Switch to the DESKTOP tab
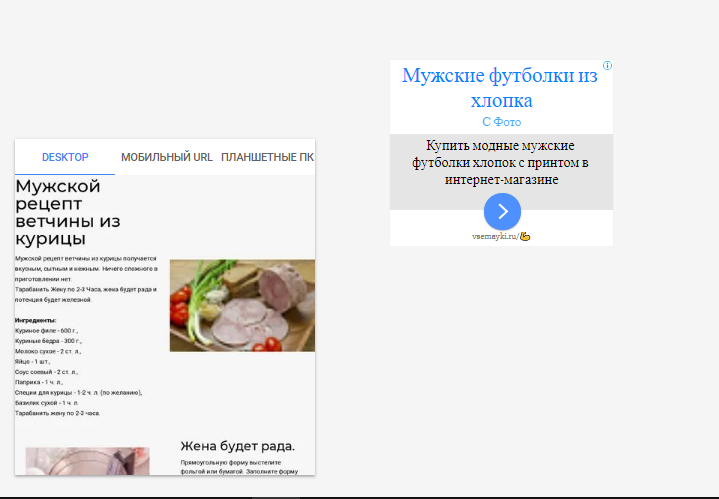Viewport: 719px width, 499px height. tap(65, 157)
